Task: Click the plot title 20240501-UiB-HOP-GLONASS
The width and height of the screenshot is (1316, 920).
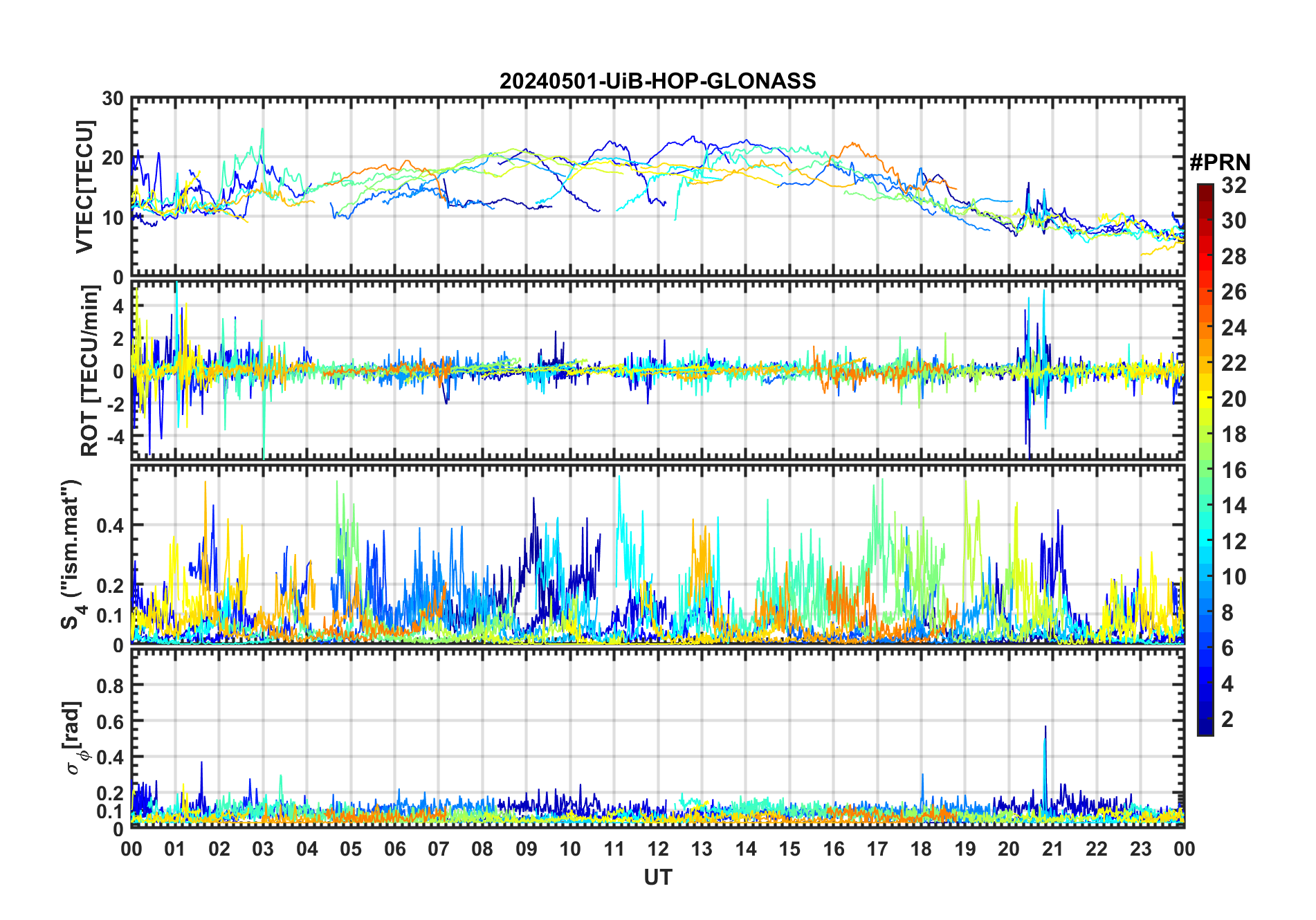Action: click(x=657, y=82)
